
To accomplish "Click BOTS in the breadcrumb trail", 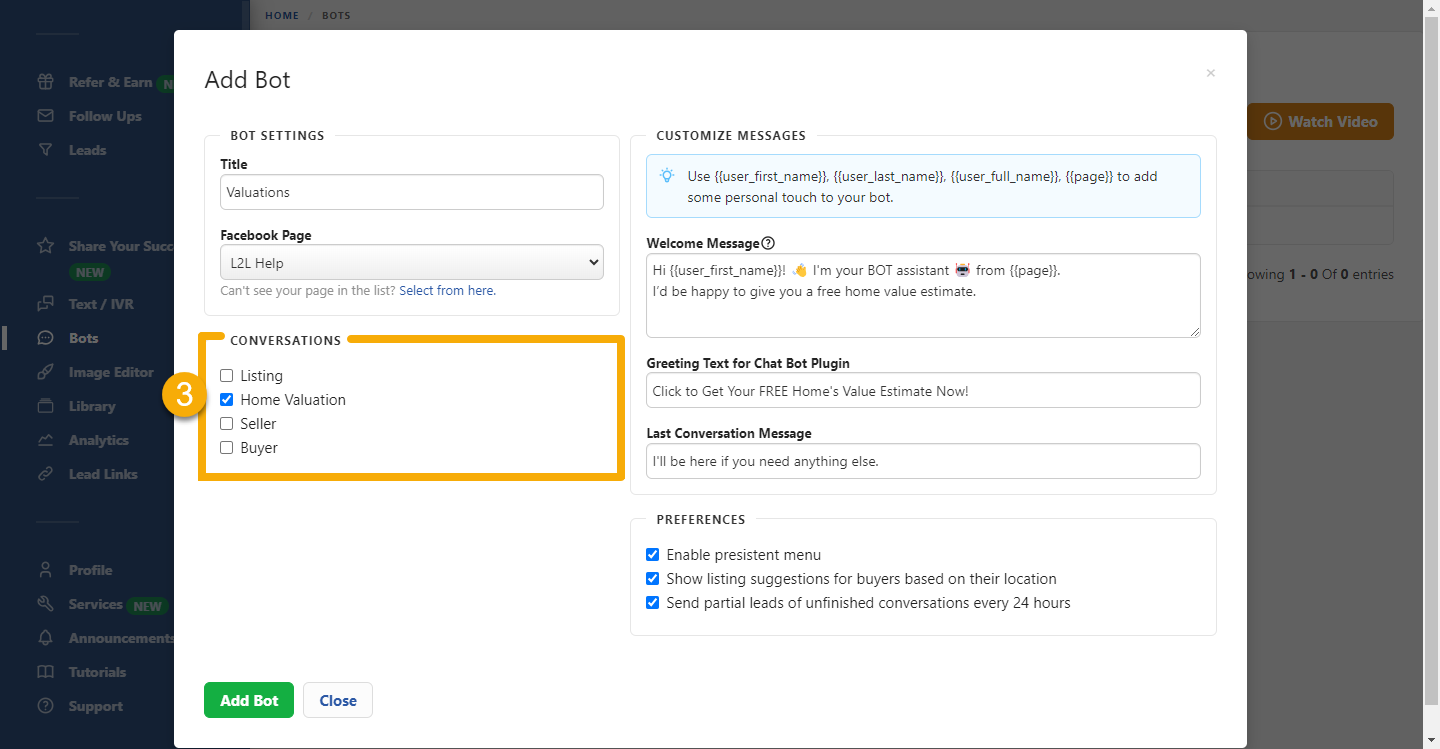I will [x=336, y=15].
